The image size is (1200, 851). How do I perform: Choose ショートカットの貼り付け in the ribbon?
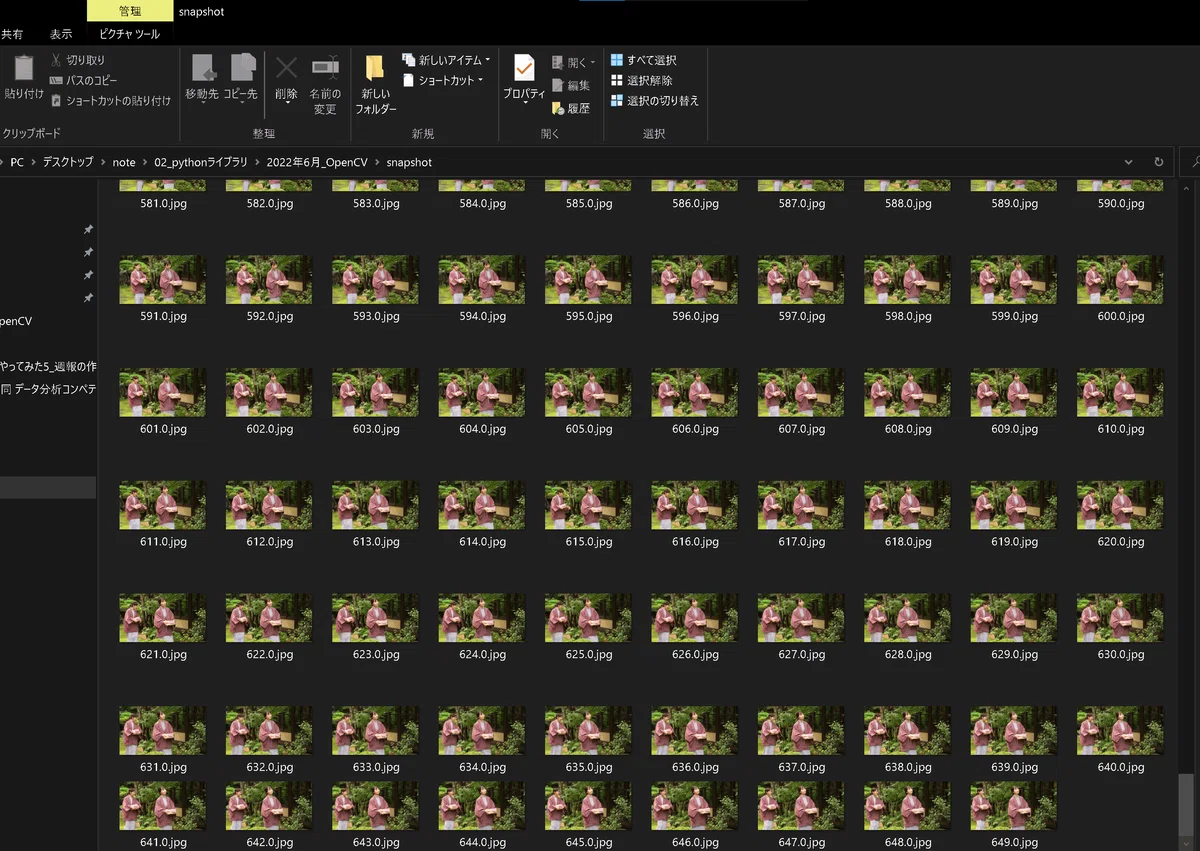click(111, 101)
